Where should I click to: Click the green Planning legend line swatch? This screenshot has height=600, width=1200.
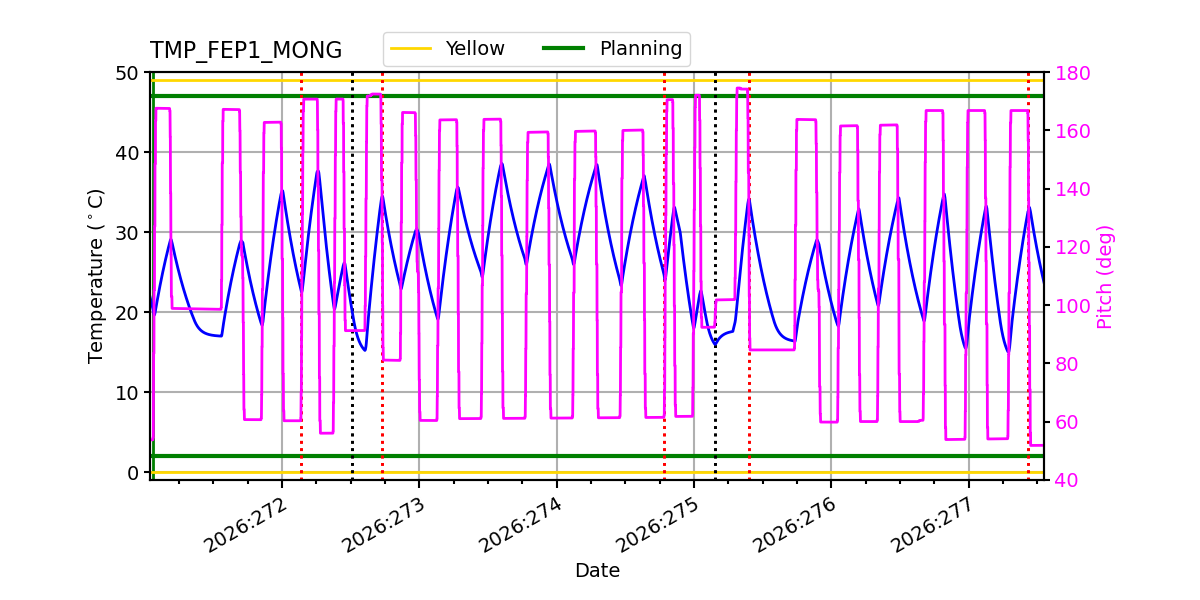pyautogui.click(x=564, y=49)
